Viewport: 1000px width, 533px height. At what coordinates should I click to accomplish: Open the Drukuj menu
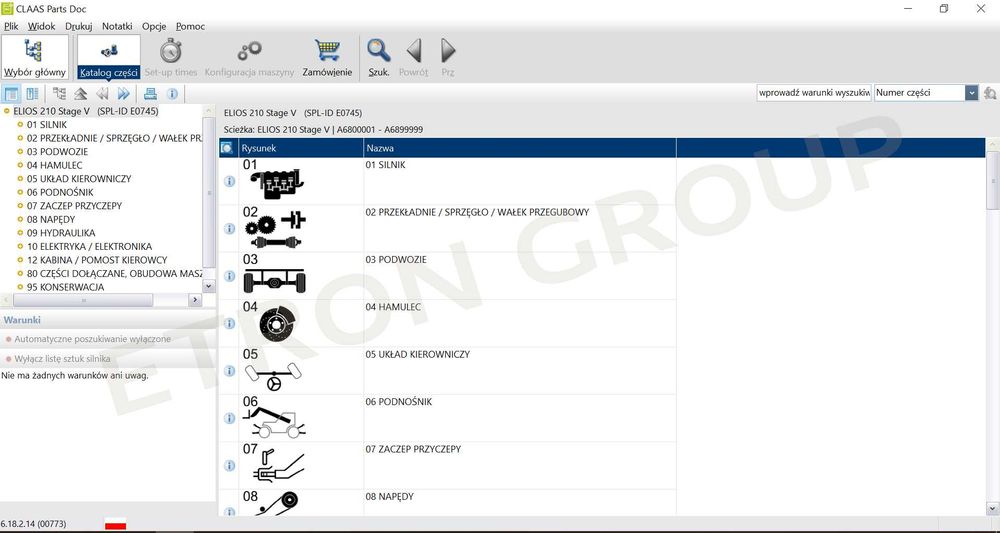coord(79,26)
